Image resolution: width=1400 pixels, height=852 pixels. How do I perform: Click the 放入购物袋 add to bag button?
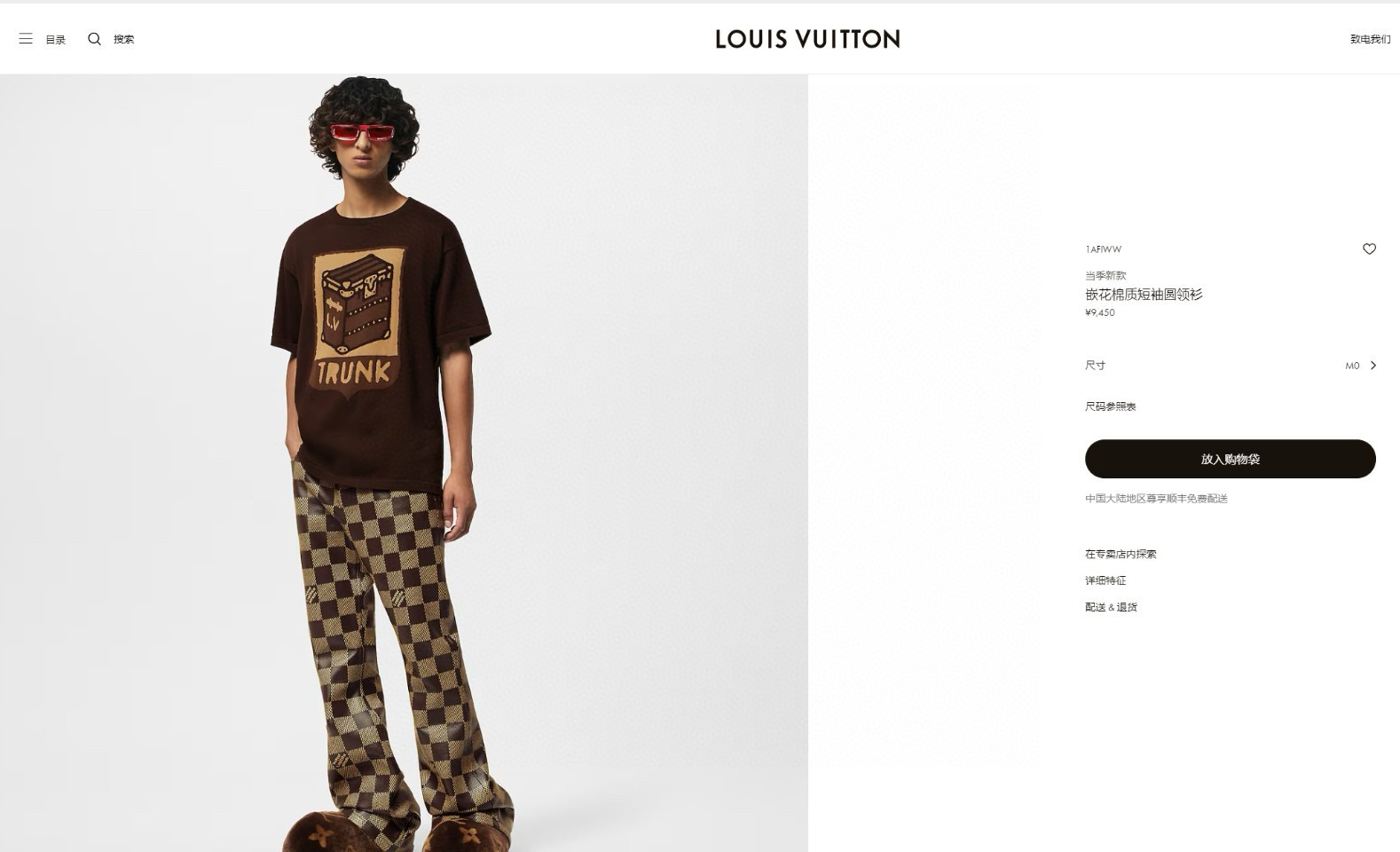tap(1231, 459)
